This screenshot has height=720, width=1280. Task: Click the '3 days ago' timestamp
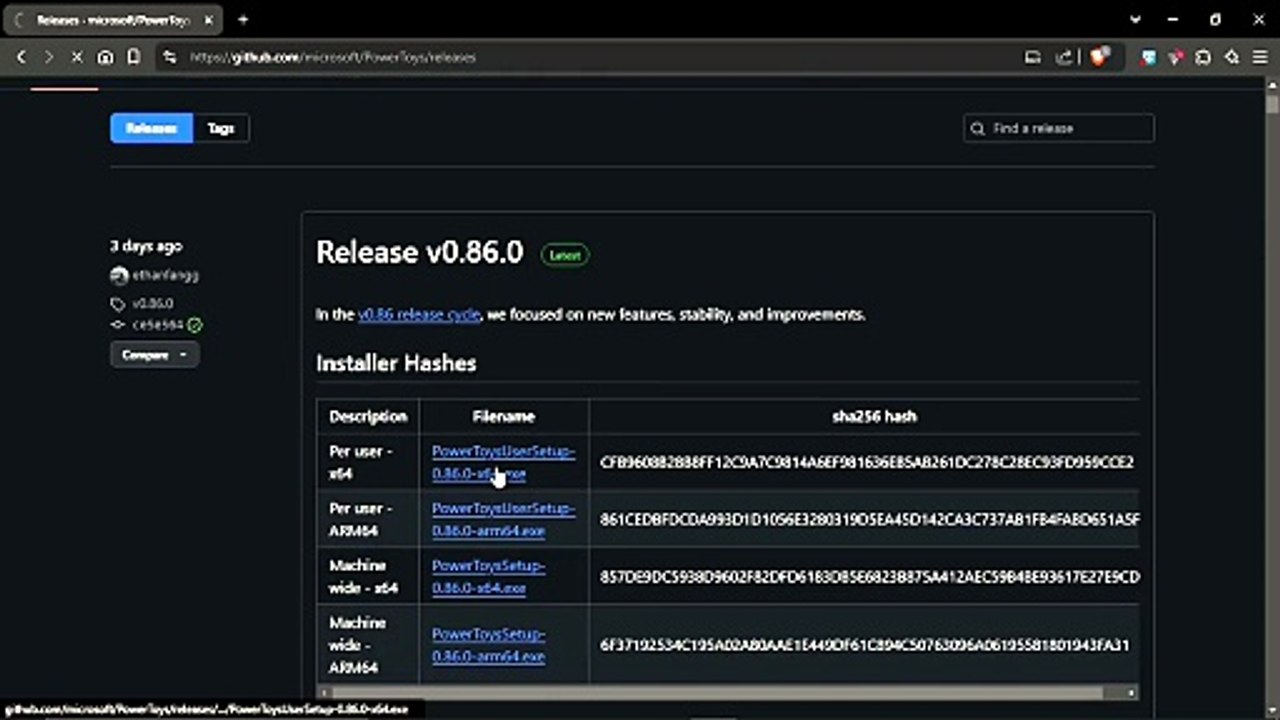[x=146, y=246]
